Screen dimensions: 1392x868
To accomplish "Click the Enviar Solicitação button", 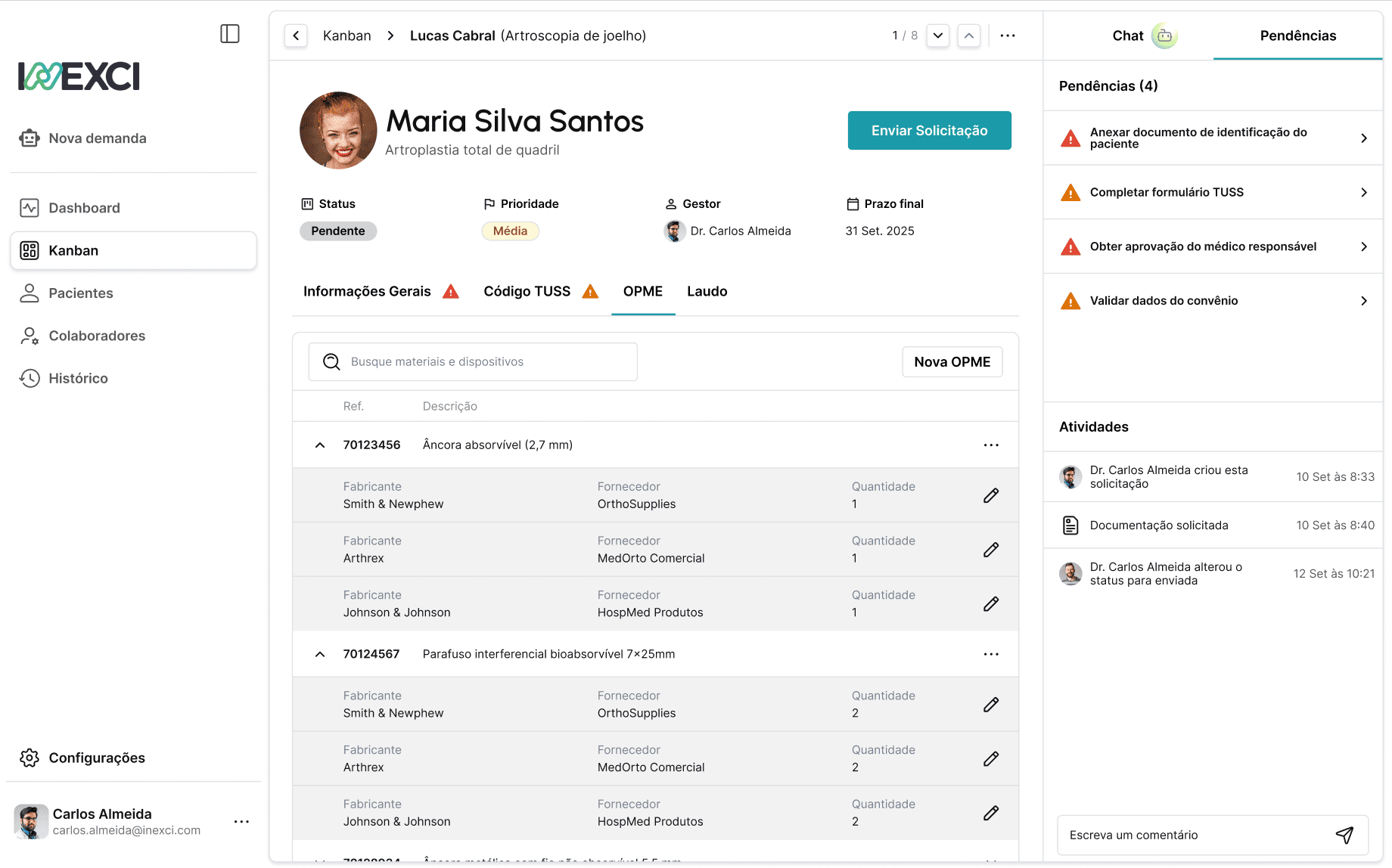I will (x=929, y=131).
